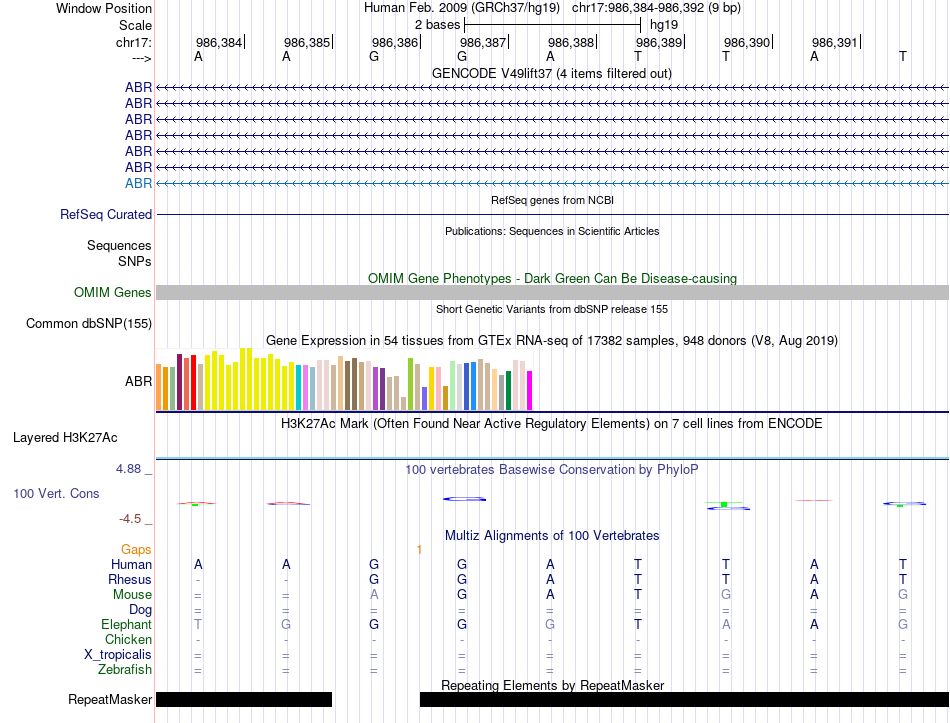Click the shorter left RepeatMasker black block
The height and width of the screenshot is (723, 950).
244,699
